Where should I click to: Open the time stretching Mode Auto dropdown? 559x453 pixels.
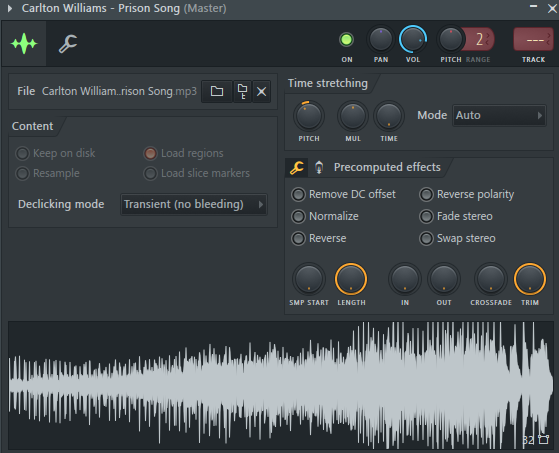499,115
